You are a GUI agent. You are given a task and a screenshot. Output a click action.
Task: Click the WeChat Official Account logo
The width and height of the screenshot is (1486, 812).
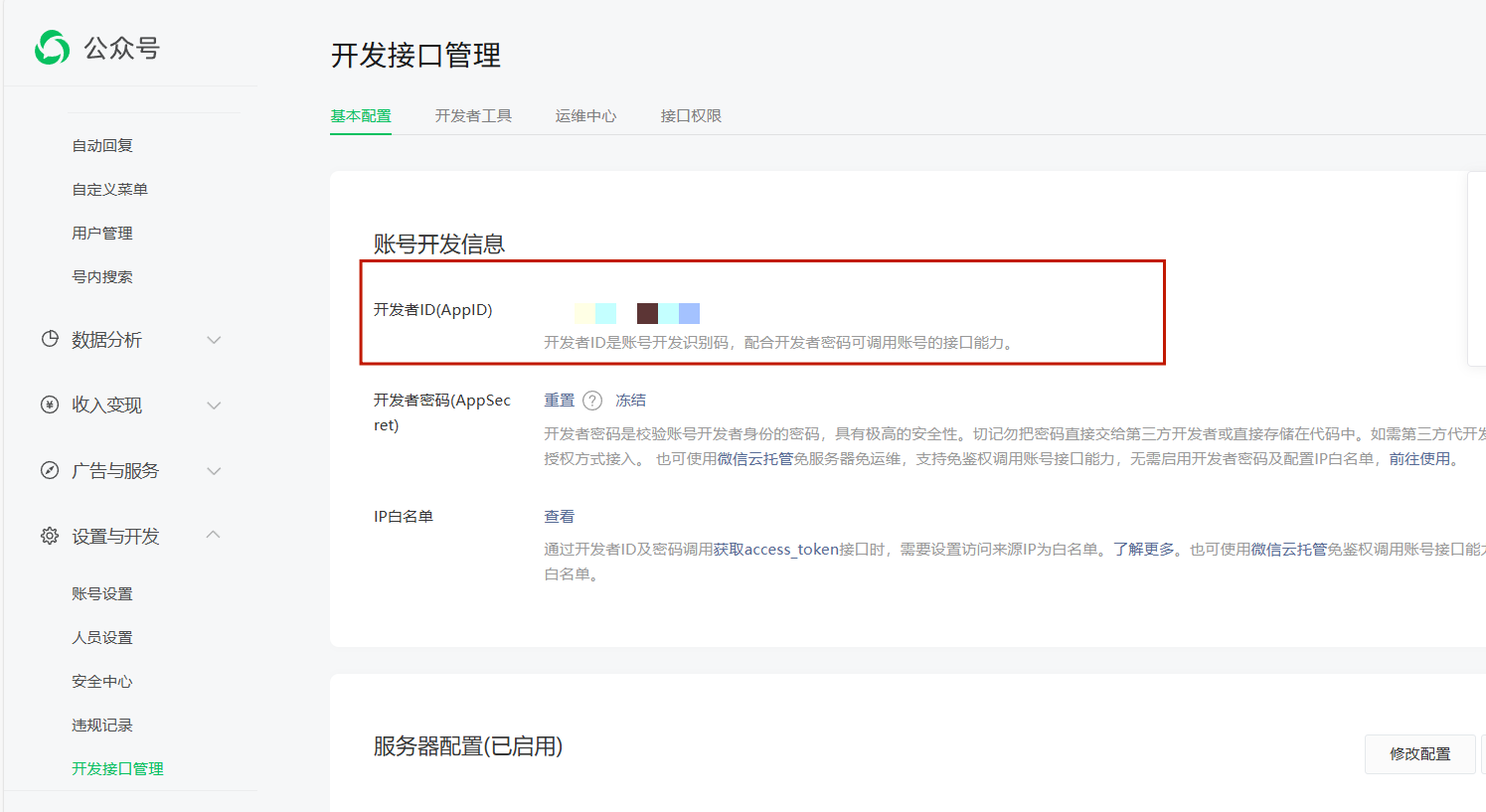(x=53, y=48)
